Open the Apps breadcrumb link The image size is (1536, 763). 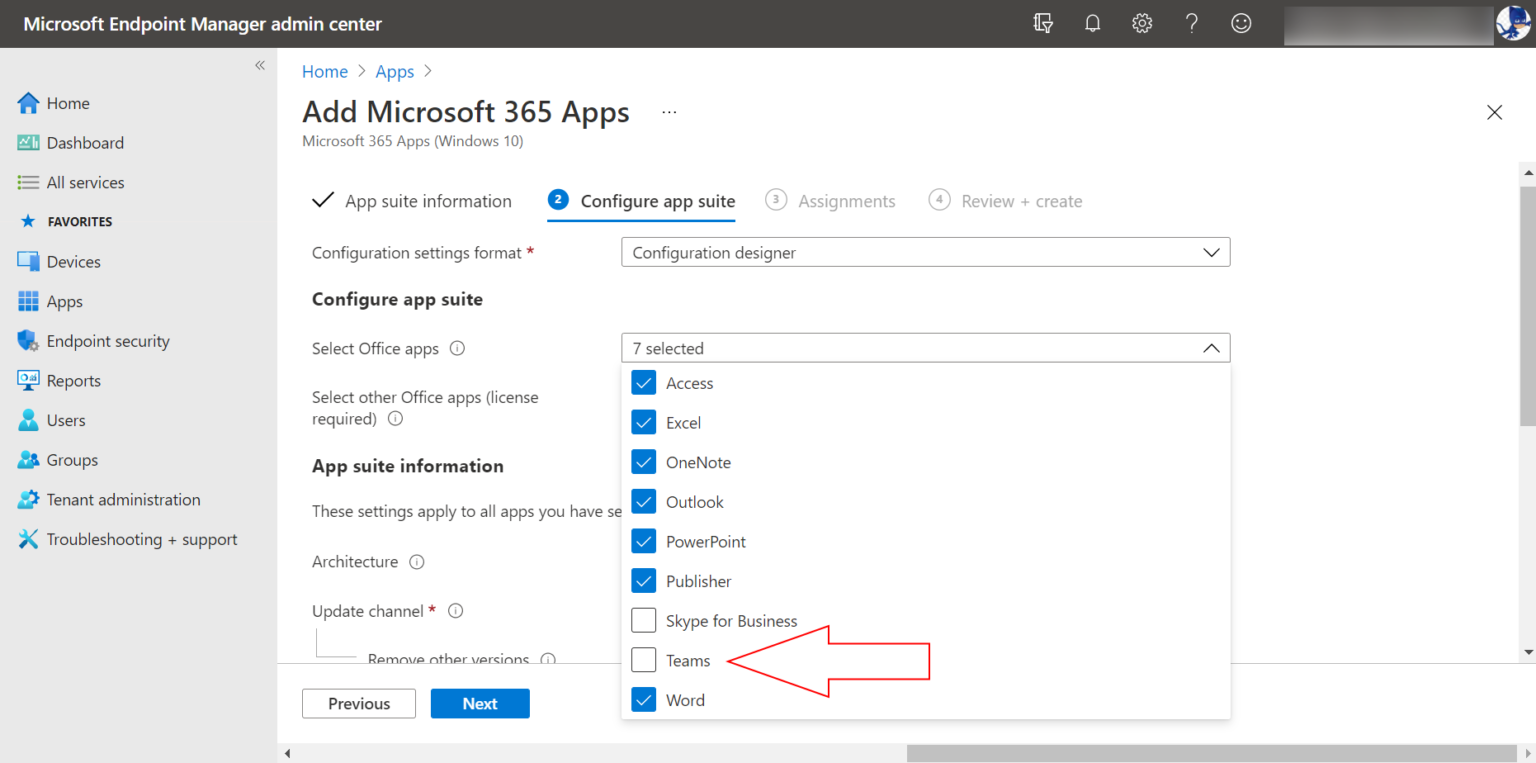(x=394, y=71)
